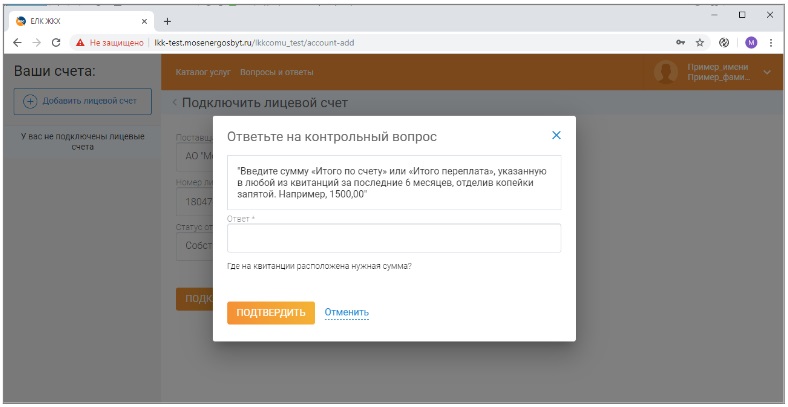Viewport: 788px width, 407px height.
Task: Bookmark this page with star icon
Action: coord(700,43)
